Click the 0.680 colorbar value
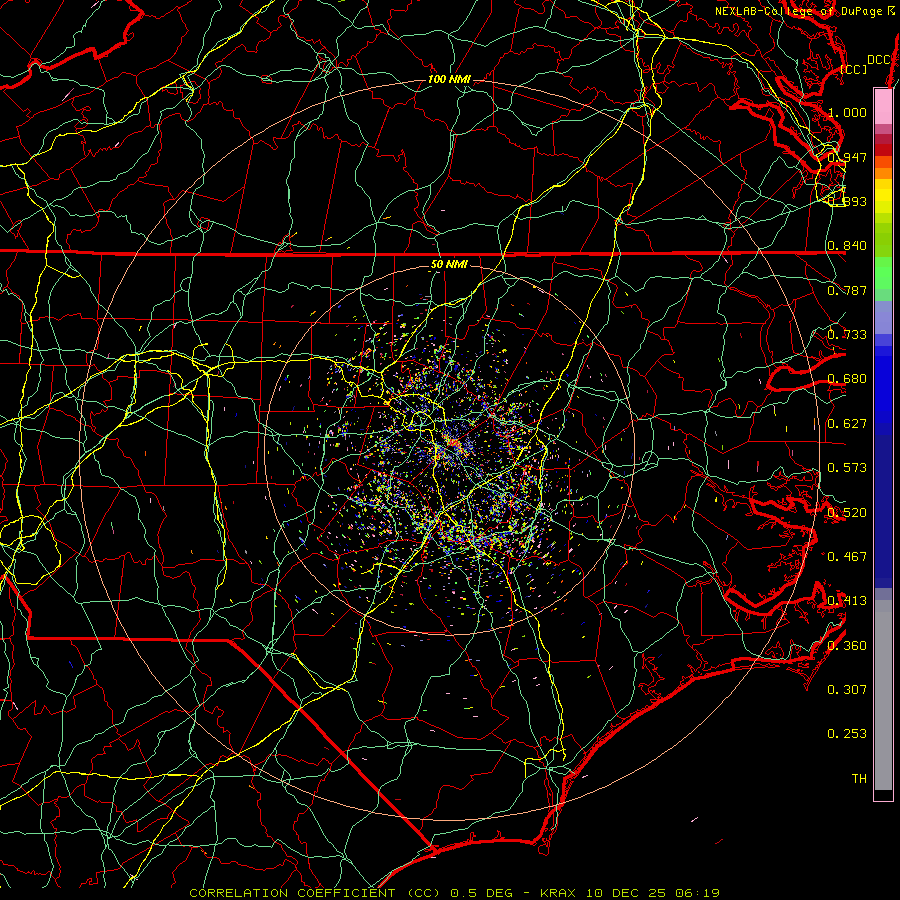The width and height of the screenshot is (900, 900). [847, 379]
